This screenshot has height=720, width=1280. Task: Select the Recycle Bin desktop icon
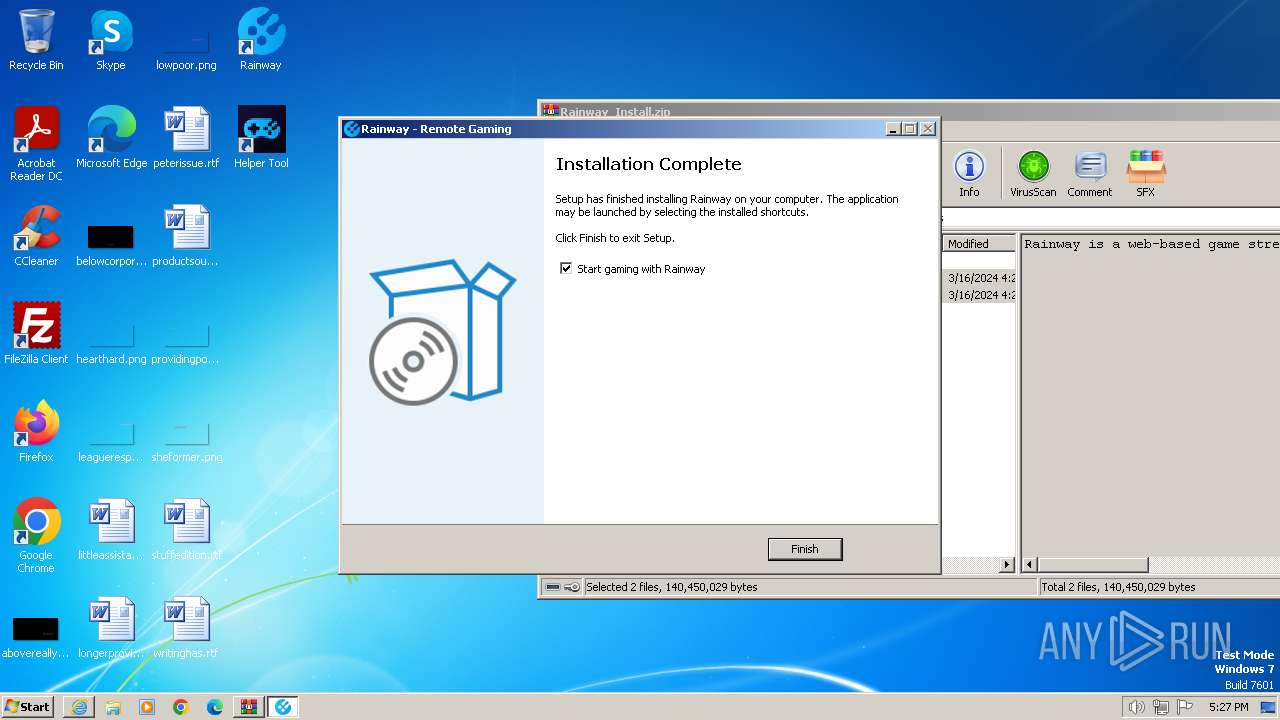click(36, 40)
